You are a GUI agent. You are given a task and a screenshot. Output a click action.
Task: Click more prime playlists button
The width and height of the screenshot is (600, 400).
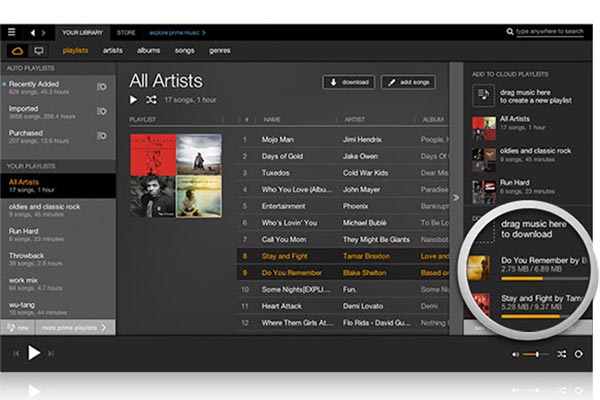point(75,328)
